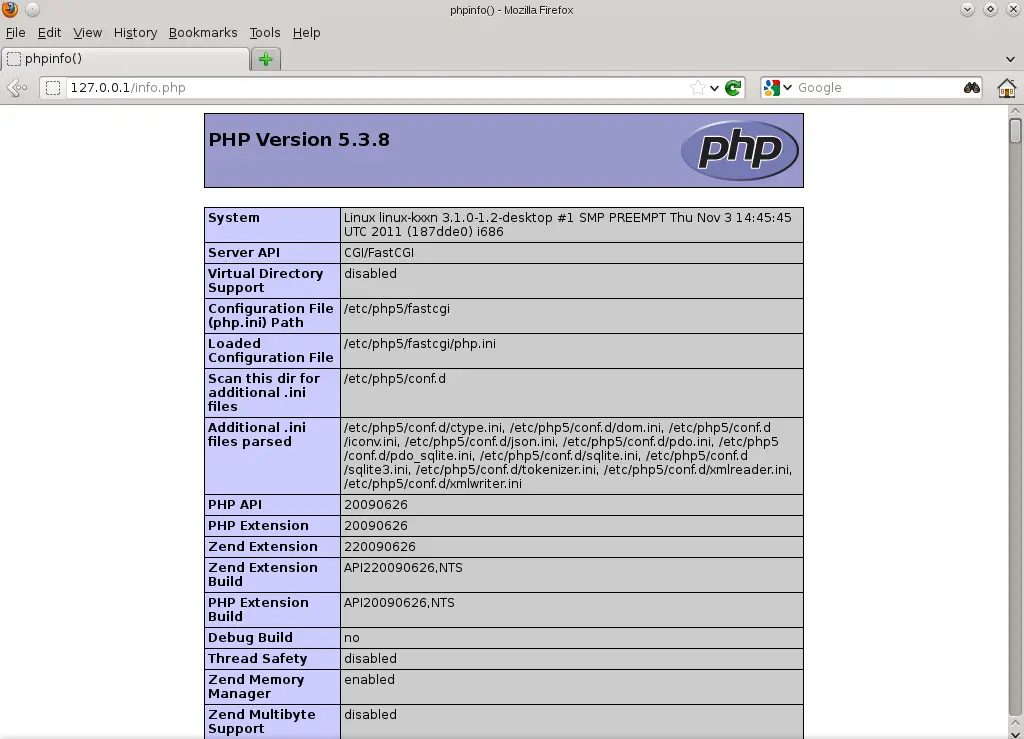
Task: Click the PHP Version 5.3.8 heading
Action: (299, 140)
